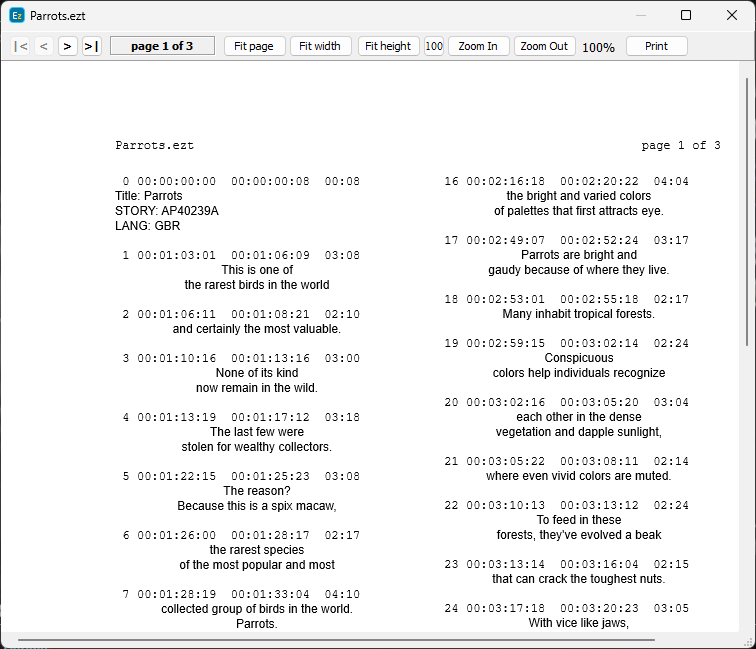The image size is (756, 649).
Task: Reset zoom with the 100 button
Action: (434, 46)
